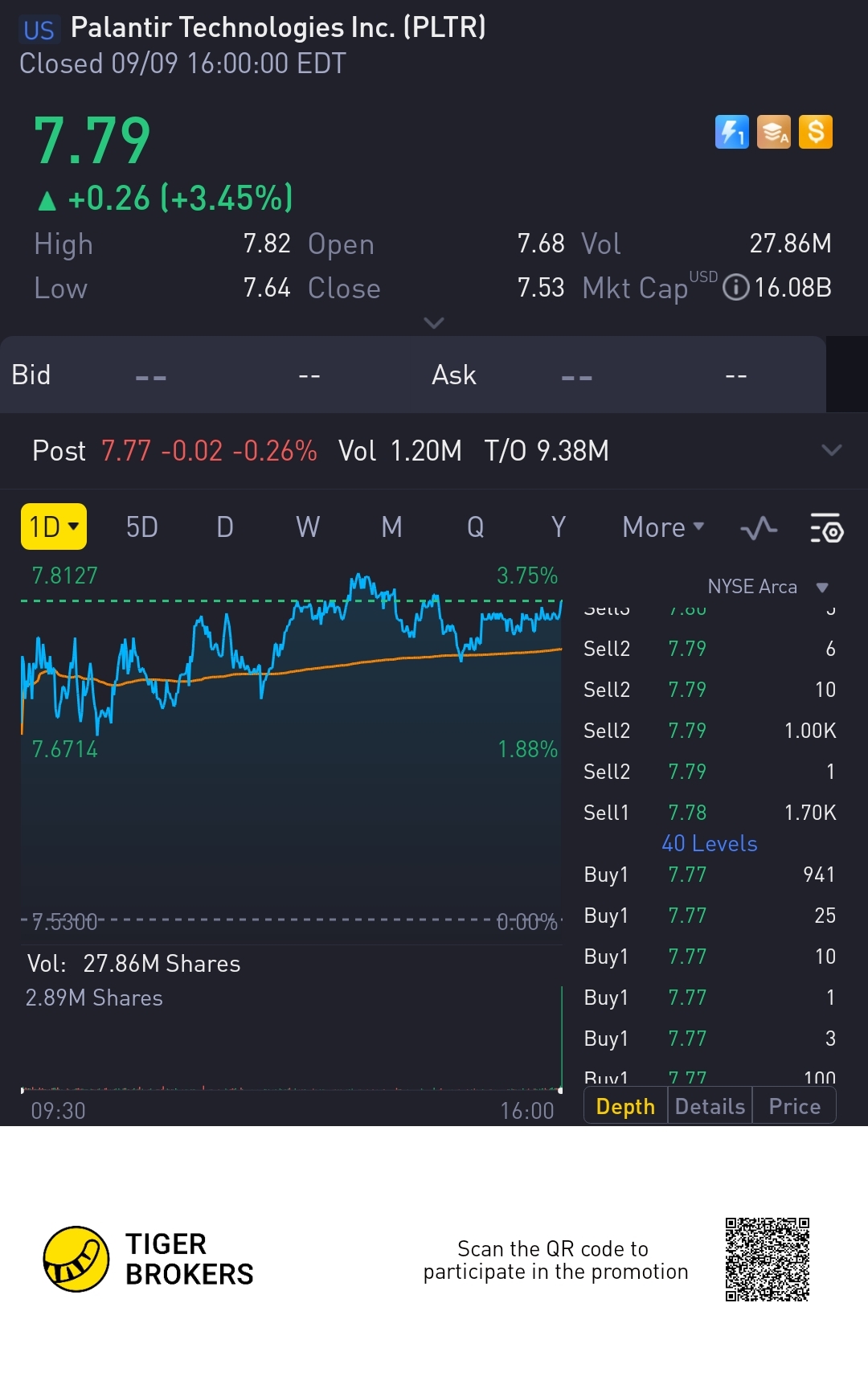Viewport: 868px width, 1393px height.
Task: Select the Details tab
Action: coord(710,1107)
